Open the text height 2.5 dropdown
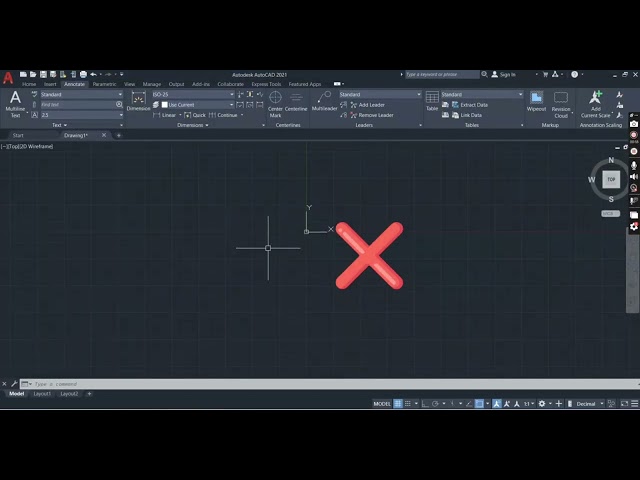Viewport: 640px width, 480px height. 81,115
